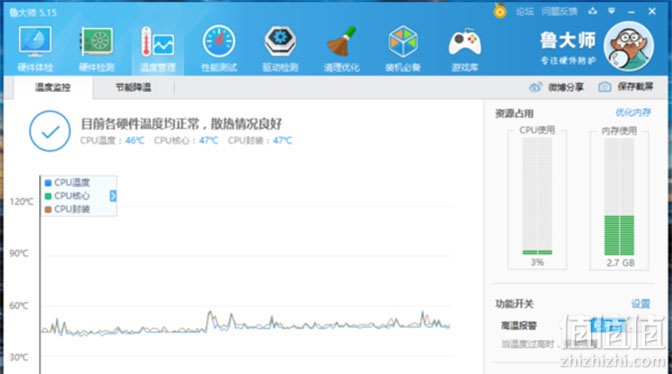The width and height of the screenshot is (672, 374).
Task: Click 保存截屏 save screenshot button
Action: pos(626,87)
